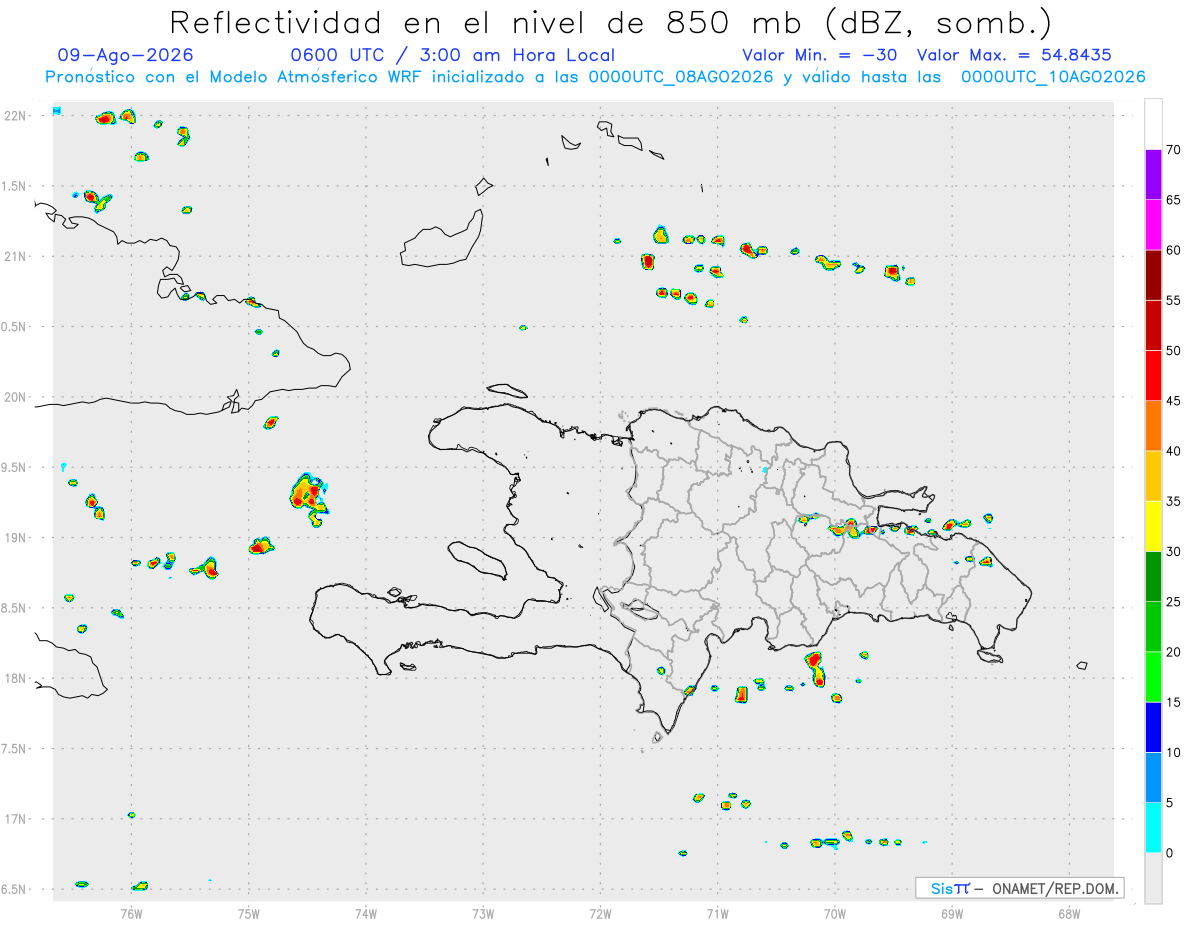Click the '19N' latitude label
Viewport: 1200px width, 927px height.
(15, 537)
